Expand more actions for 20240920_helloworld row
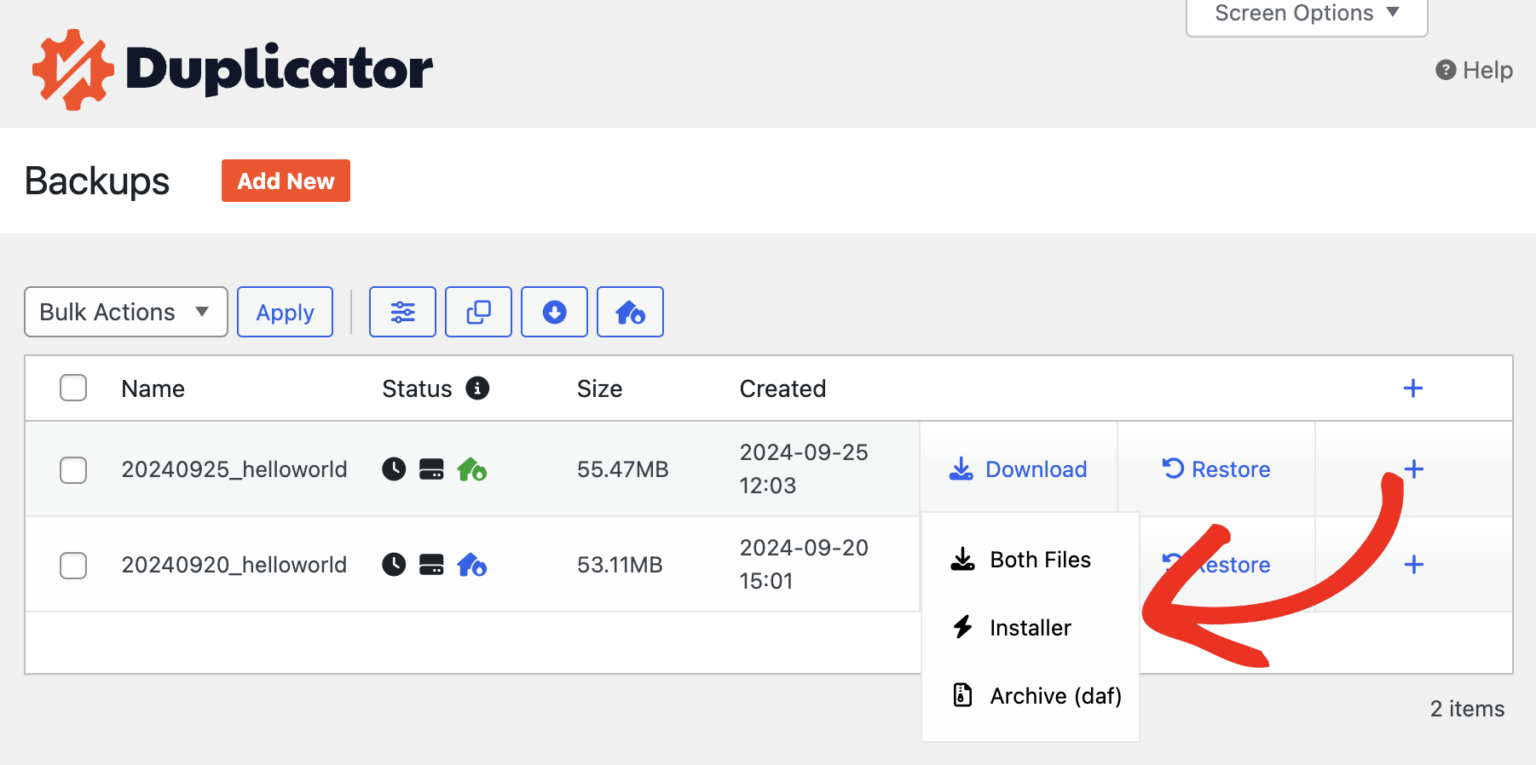1536x765 pixels. pos(1413,565)
